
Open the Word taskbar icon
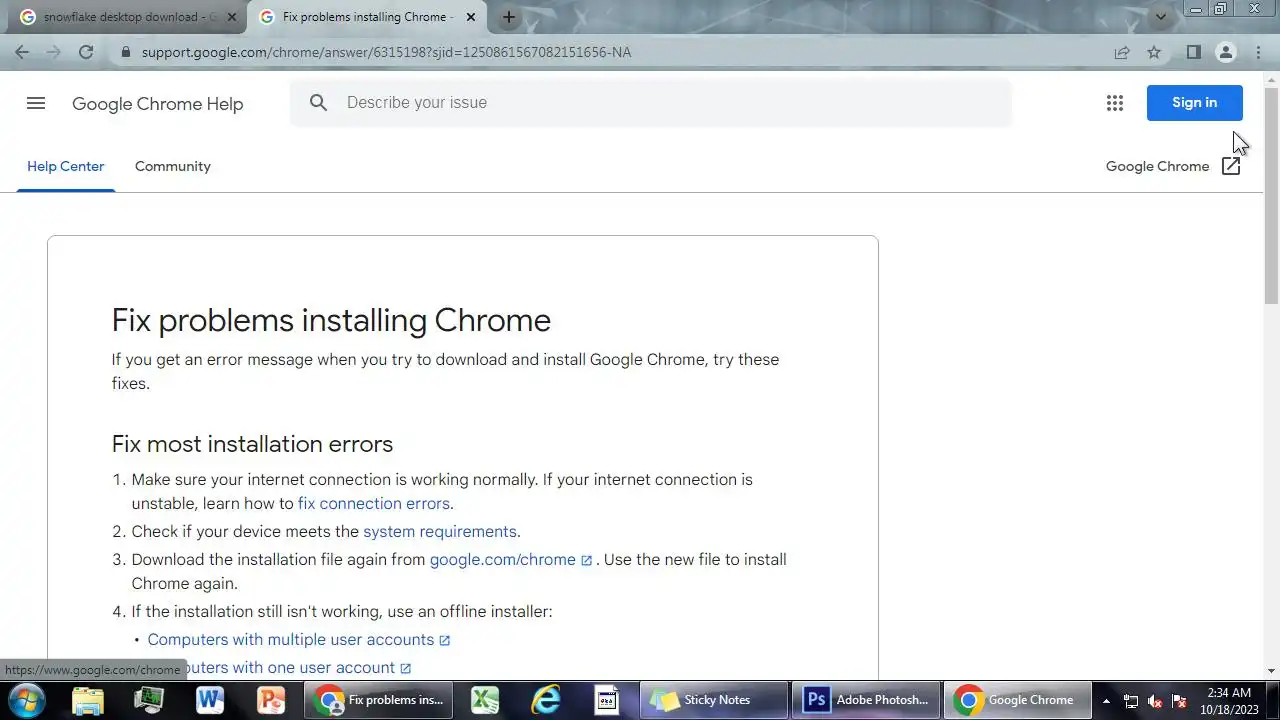click(210, 700)
